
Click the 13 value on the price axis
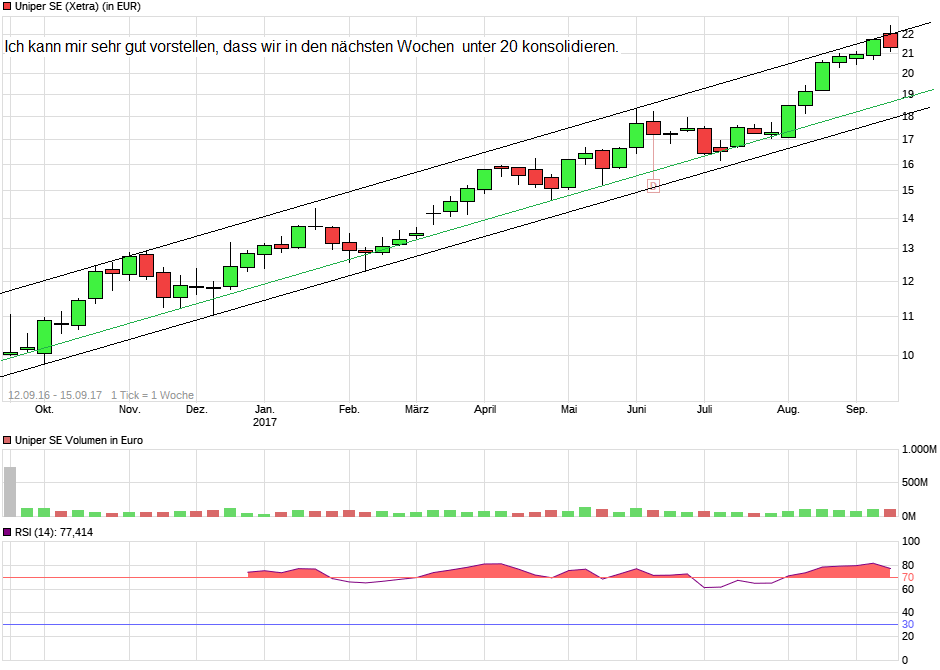tap(908, 248)
